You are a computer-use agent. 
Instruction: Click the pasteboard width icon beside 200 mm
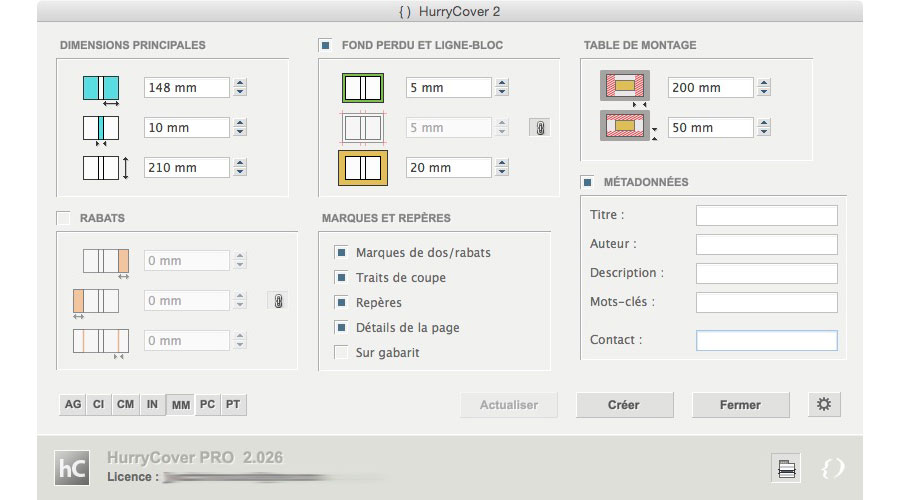(x=625, y=87)
